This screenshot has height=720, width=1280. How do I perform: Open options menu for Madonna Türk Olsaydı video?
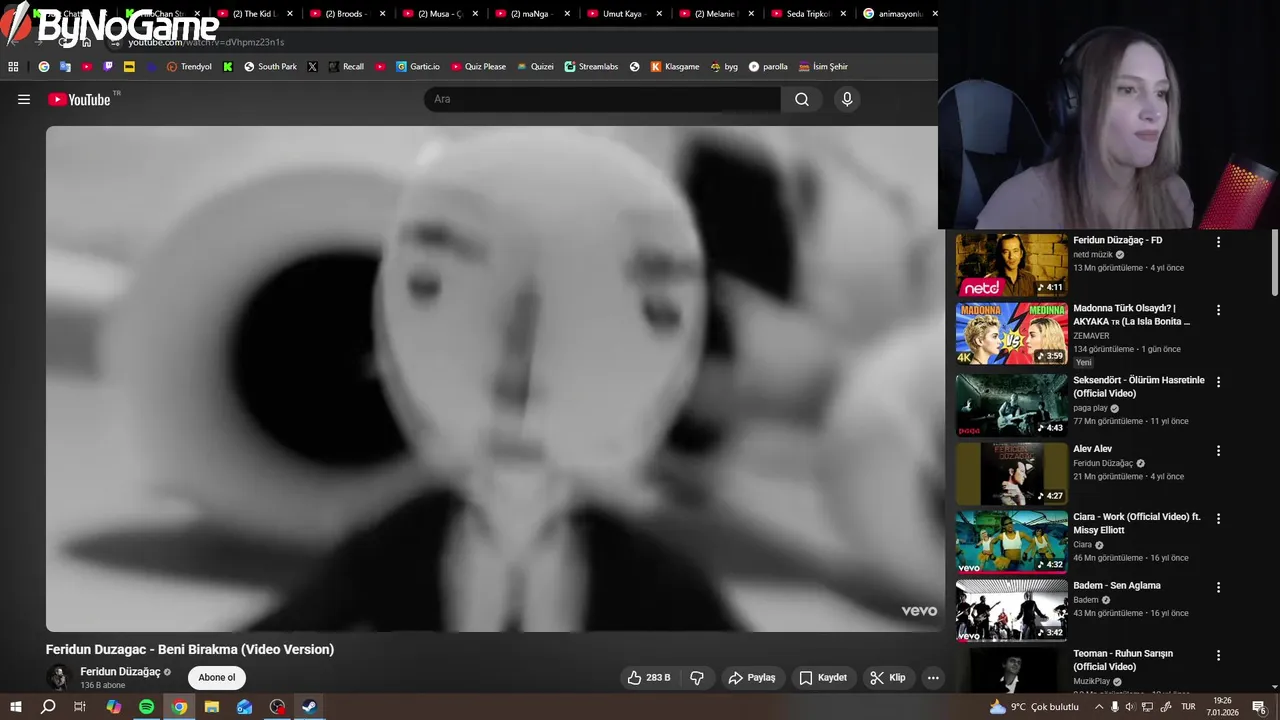coord(1218,310)
